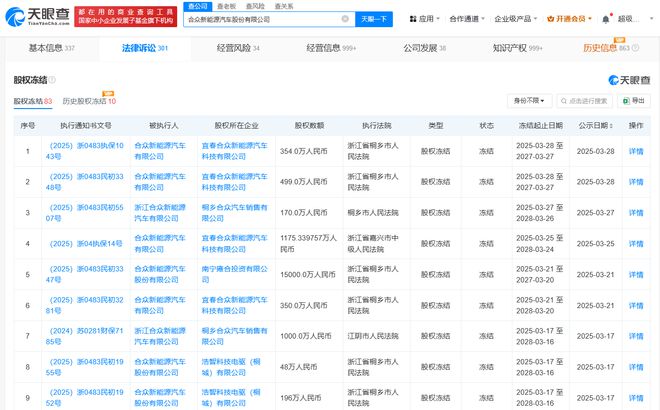Open the 身份不限 filter dropdown

click(x=529, y=101)
